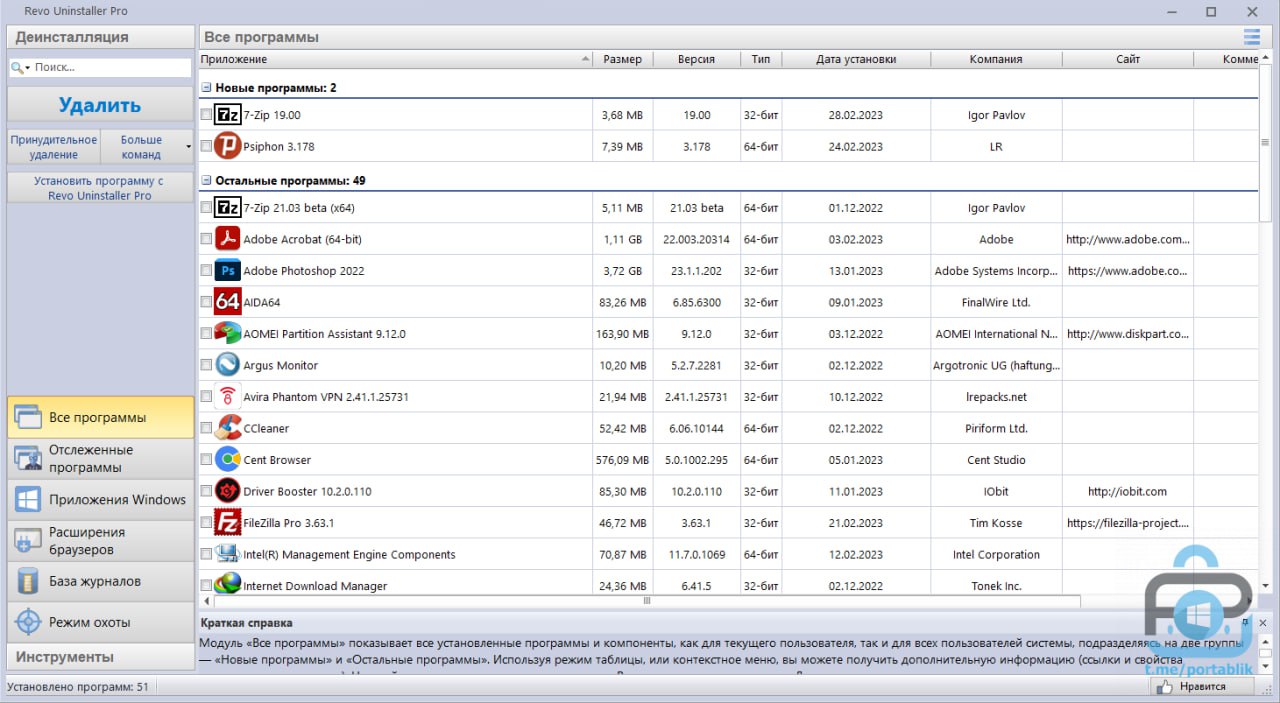Click the search magnifier icon

[18, 67]
